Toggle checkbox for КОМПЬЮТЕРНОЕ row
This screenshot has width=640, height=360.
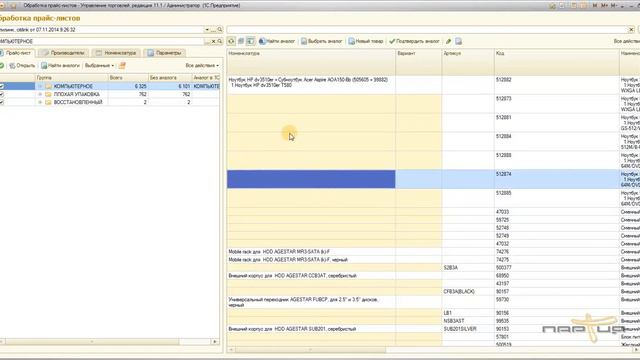pyautogui.click(x=2, y=86)
